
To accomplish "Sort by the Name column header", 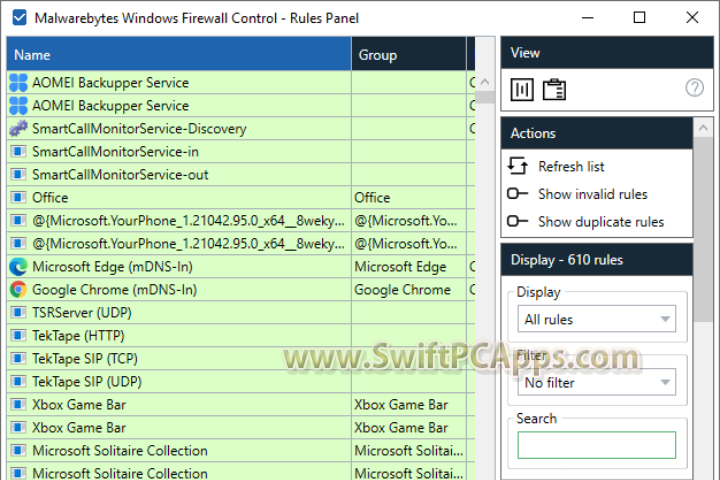I will point(179,54).
